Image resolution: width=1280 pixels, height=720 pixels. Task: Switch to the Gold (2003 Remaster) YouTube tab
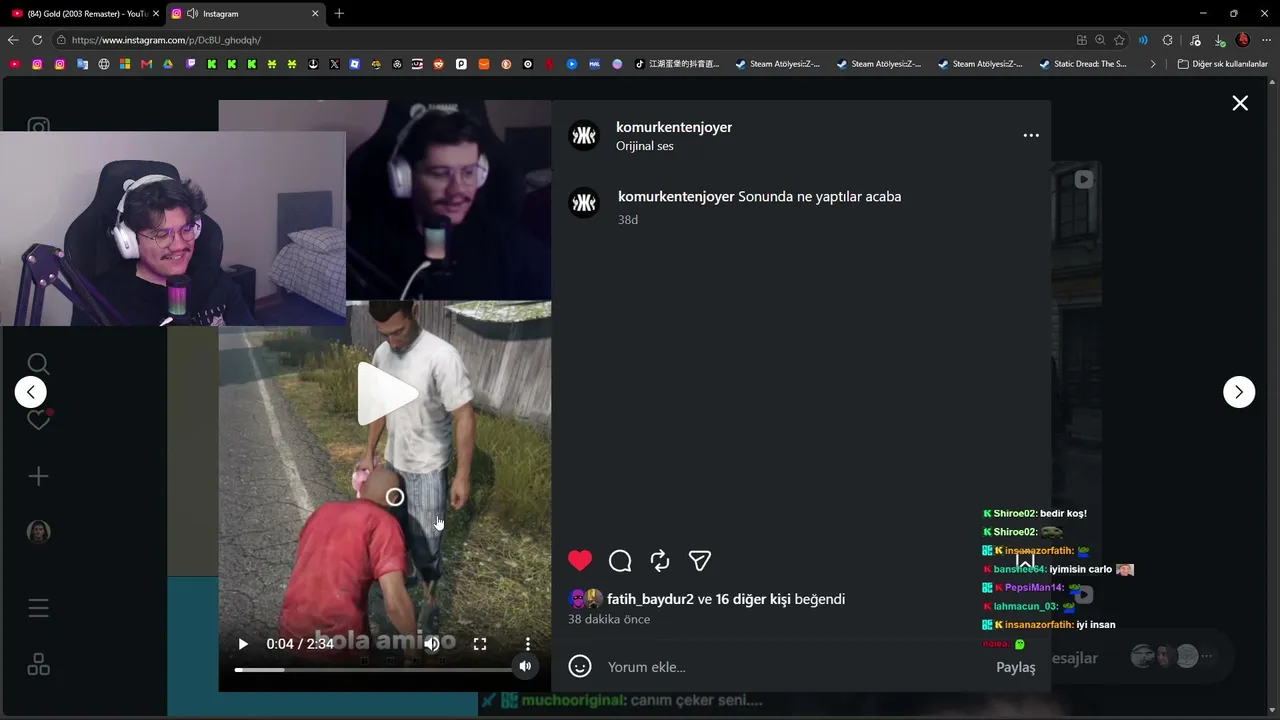tap(86, 14)
